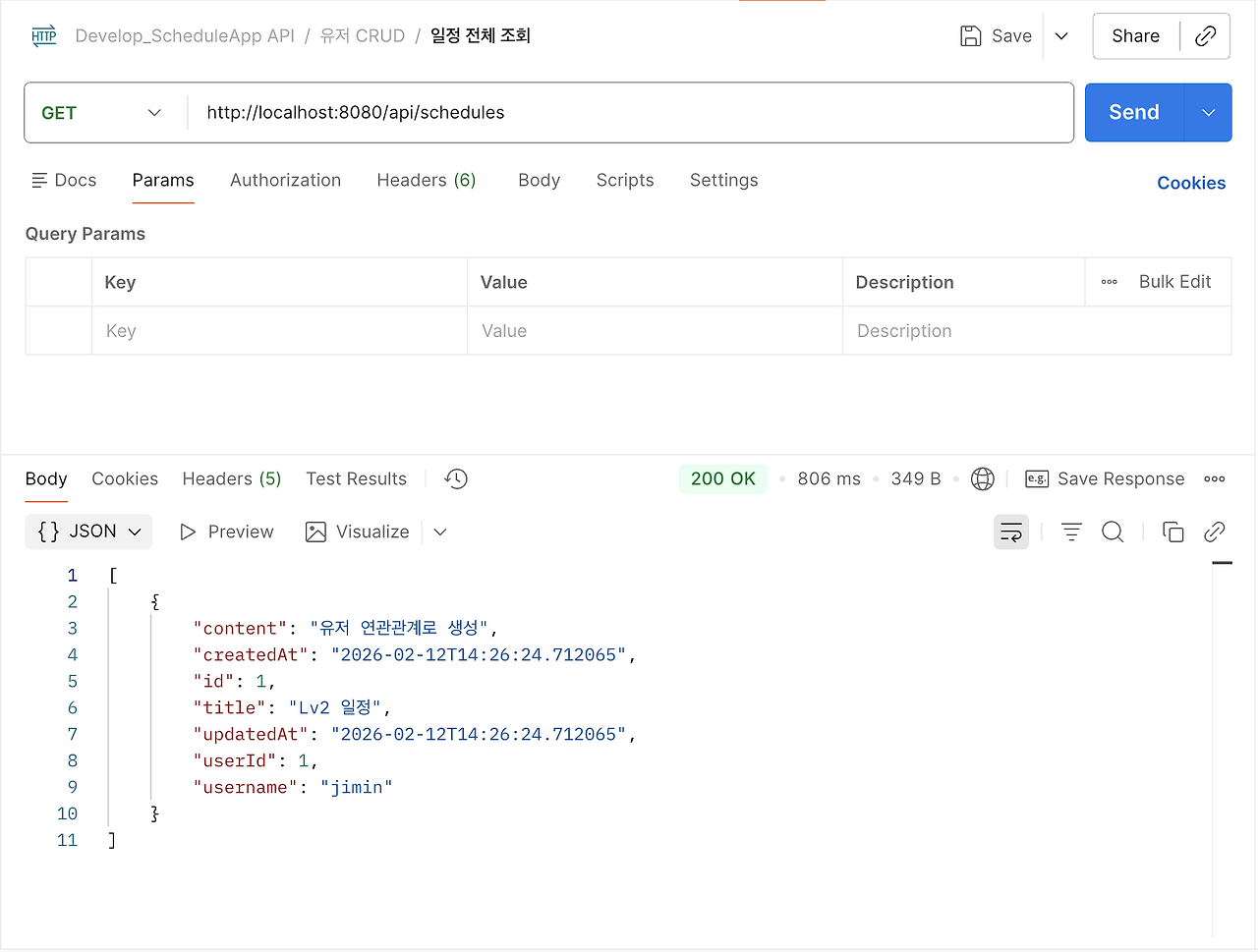The width and height of the screenshot is (1258, 952).
Task: Switch to the Params tab
Action: coord(163,180)
